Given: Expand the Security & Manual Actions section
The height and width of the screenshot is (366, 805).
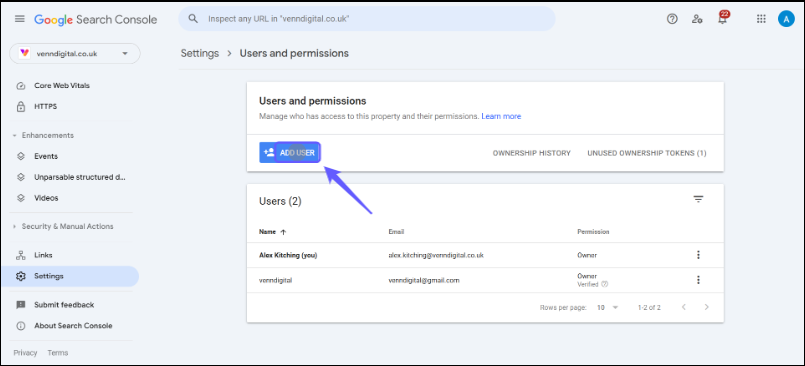Looking at the screenshot, I should [x=63, y=226].
